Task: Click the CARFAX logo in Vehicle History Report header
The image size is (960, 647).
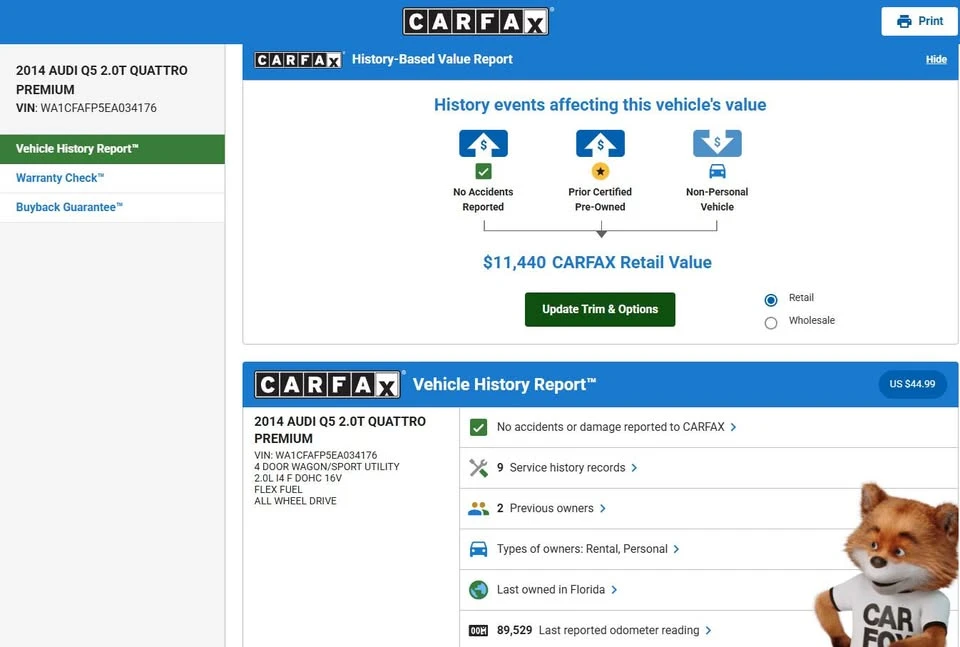Action: click(328, 384)
